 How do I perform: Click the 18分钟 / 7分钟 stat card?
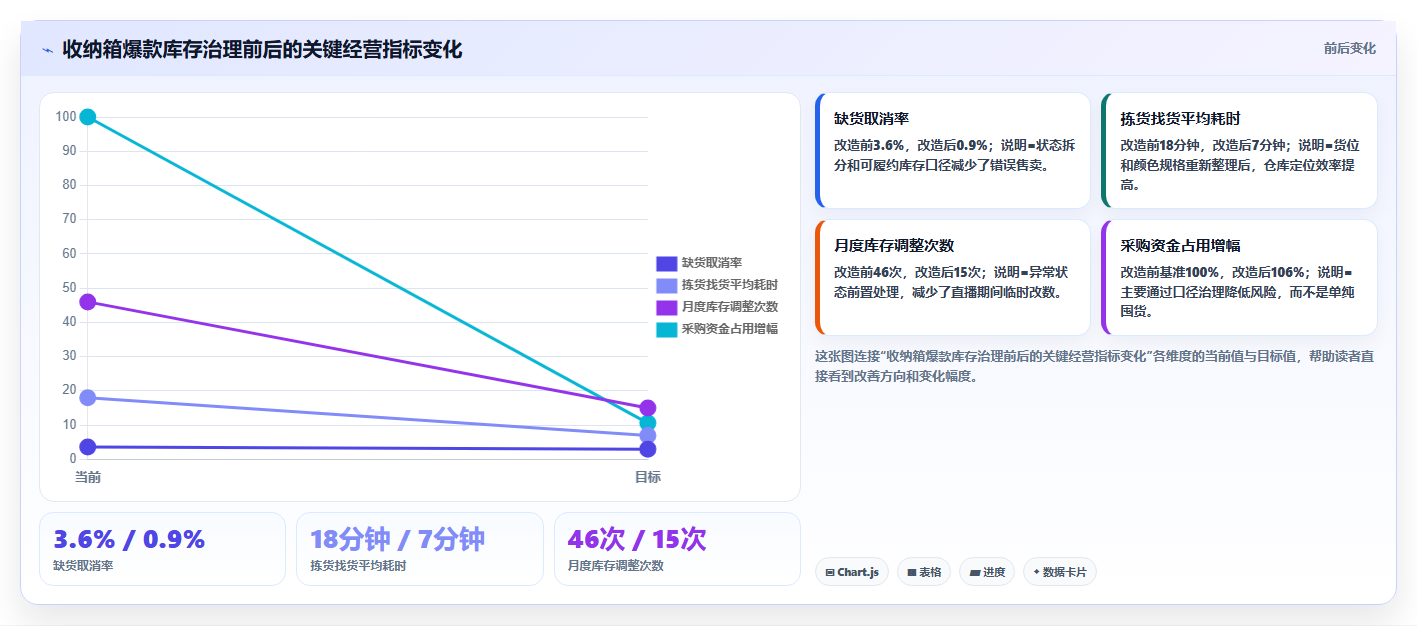click(x=420, y=549)
